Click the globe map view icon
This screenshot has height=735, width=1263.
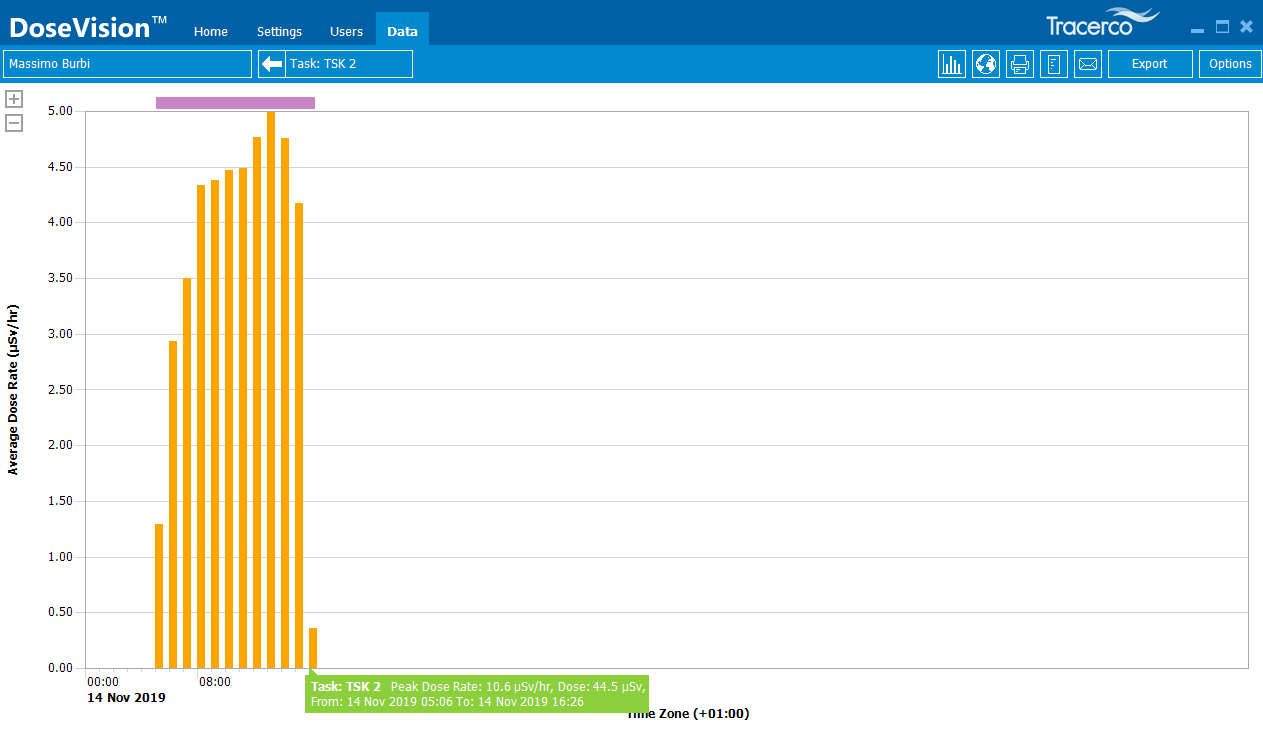coord(986,64)
